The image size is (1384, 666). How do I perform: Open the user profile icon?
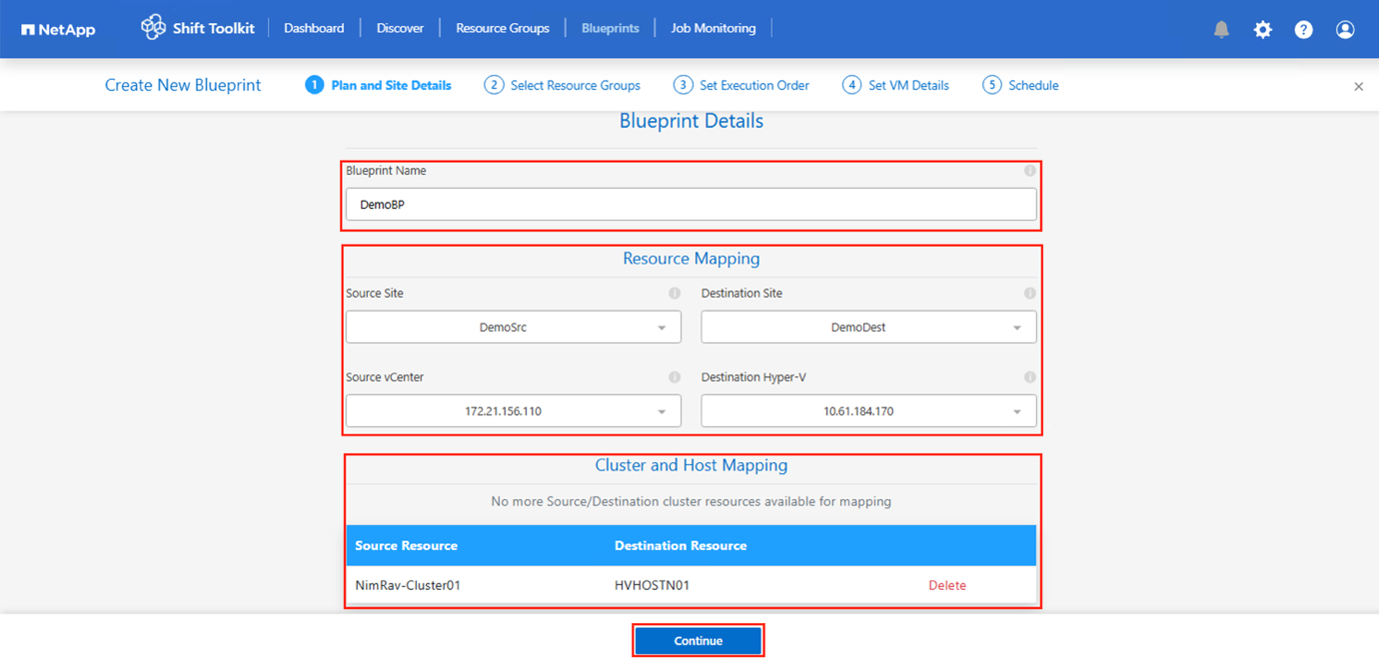coord(1345,29)
